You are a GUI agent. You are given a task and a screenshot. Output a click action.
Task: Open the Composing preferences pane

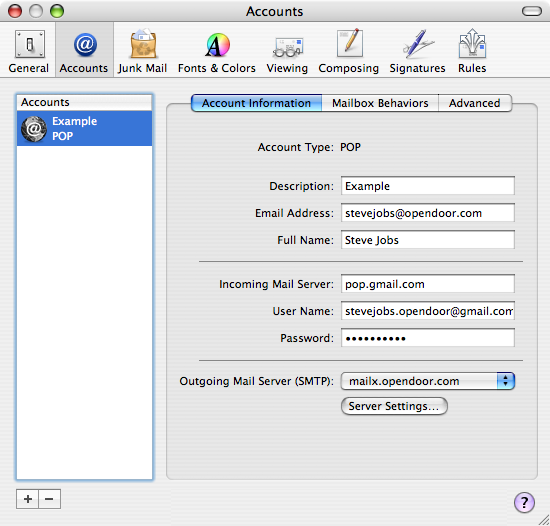[x=349, y=52]
